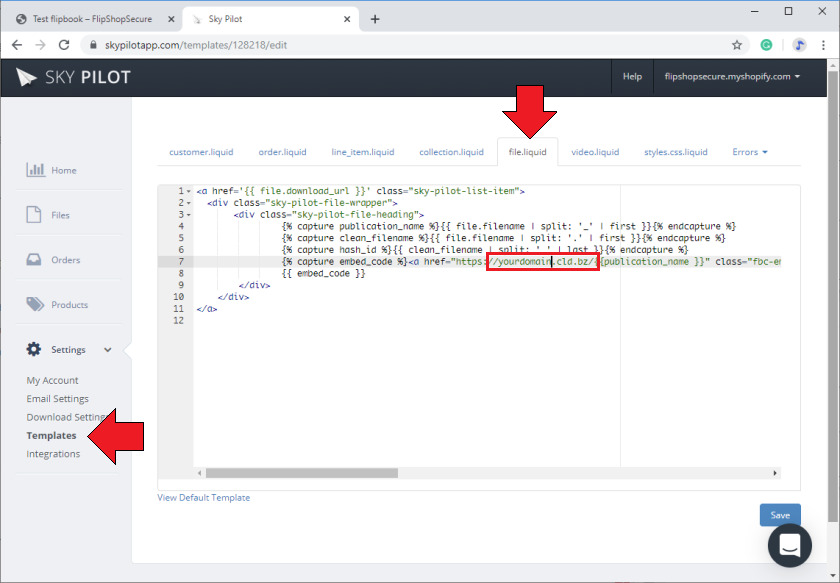
Task: Open View Default Template link
Action: (204, 498)
